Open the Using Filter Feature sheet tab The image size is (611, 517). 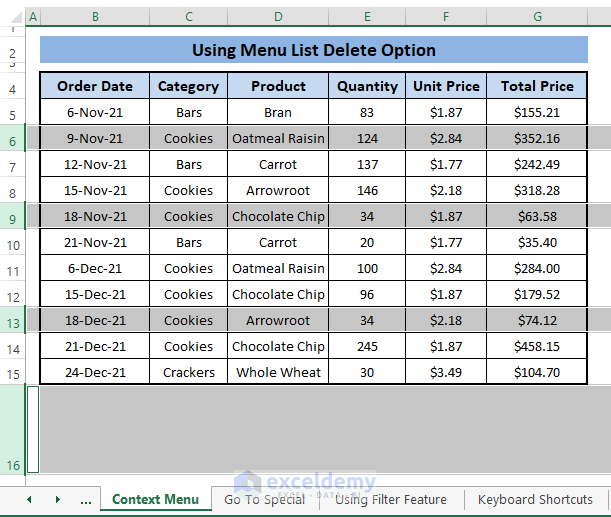coord(391,499)
